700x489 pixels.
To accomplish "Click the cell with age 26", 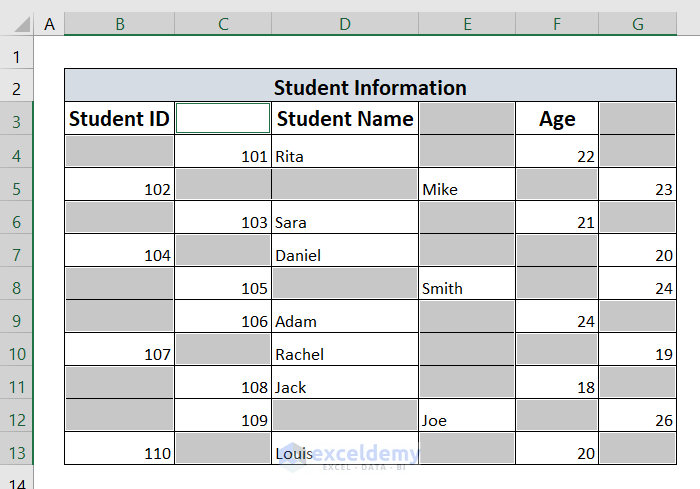I will tap(638, 420).
